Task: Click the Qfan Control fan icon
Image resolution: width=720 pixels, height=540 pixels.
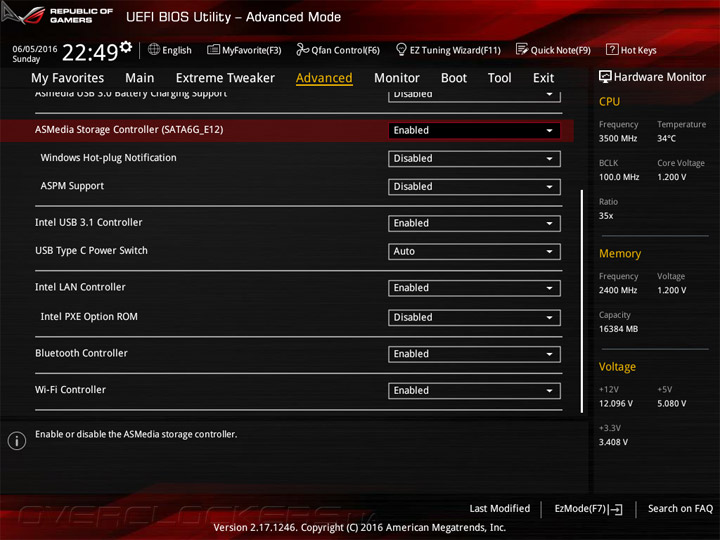Action: pyautogui.click(x=302, y=49)
